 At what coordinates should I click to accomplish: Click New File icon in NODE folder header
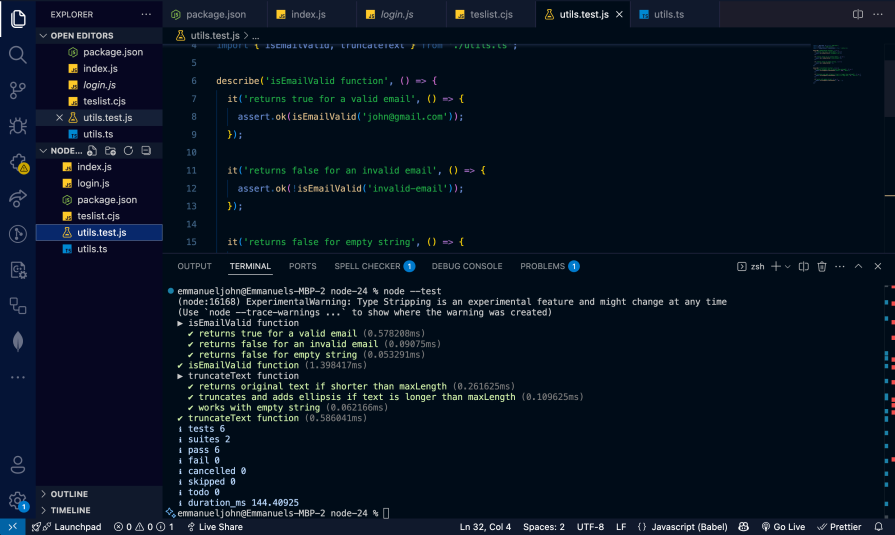point(92,151)
